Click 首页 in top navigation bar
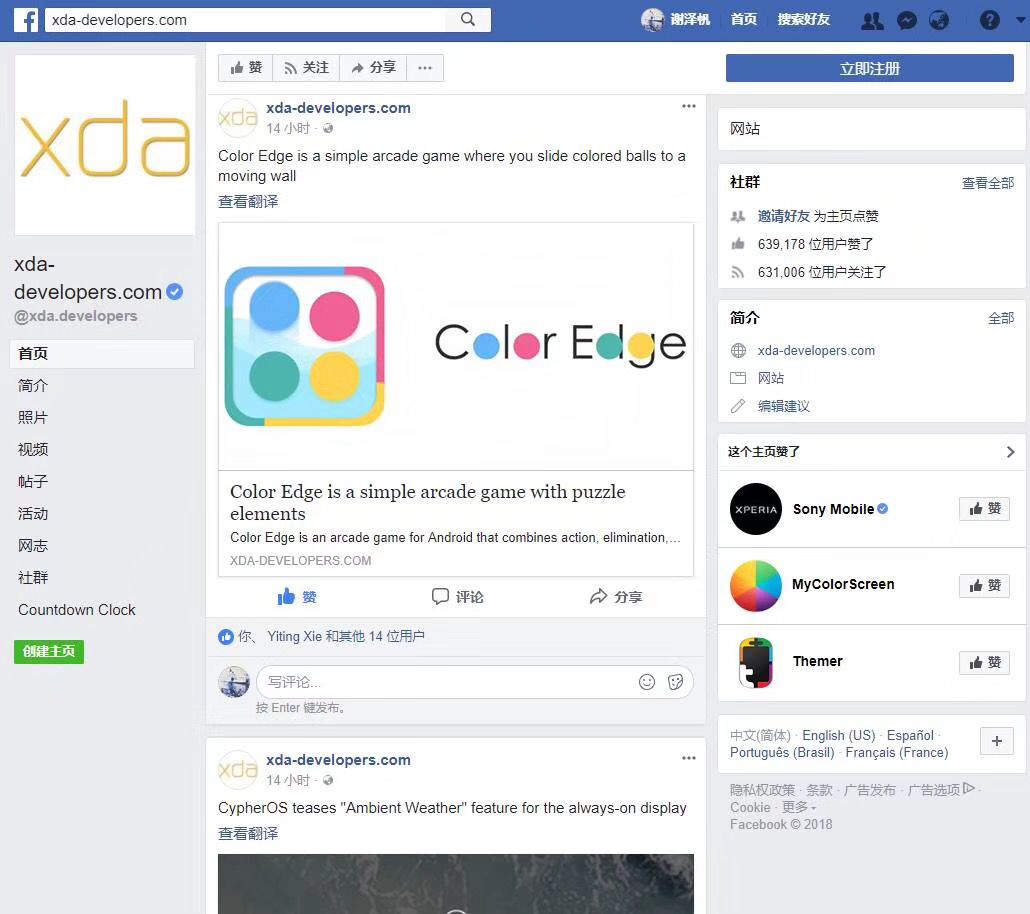1030x914 pixels. [744, 20]
